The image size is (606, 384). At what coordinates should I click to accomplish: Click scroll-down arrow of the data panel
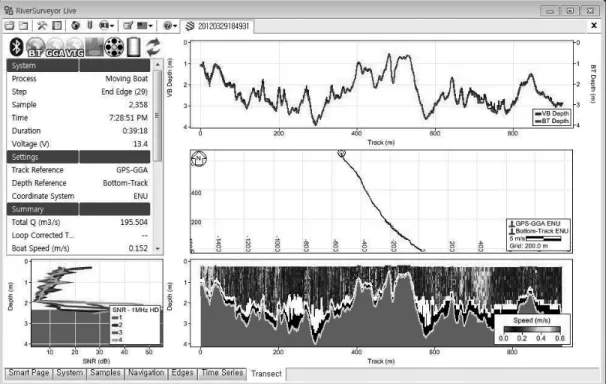pyautogui.click(x=157, y=249)
